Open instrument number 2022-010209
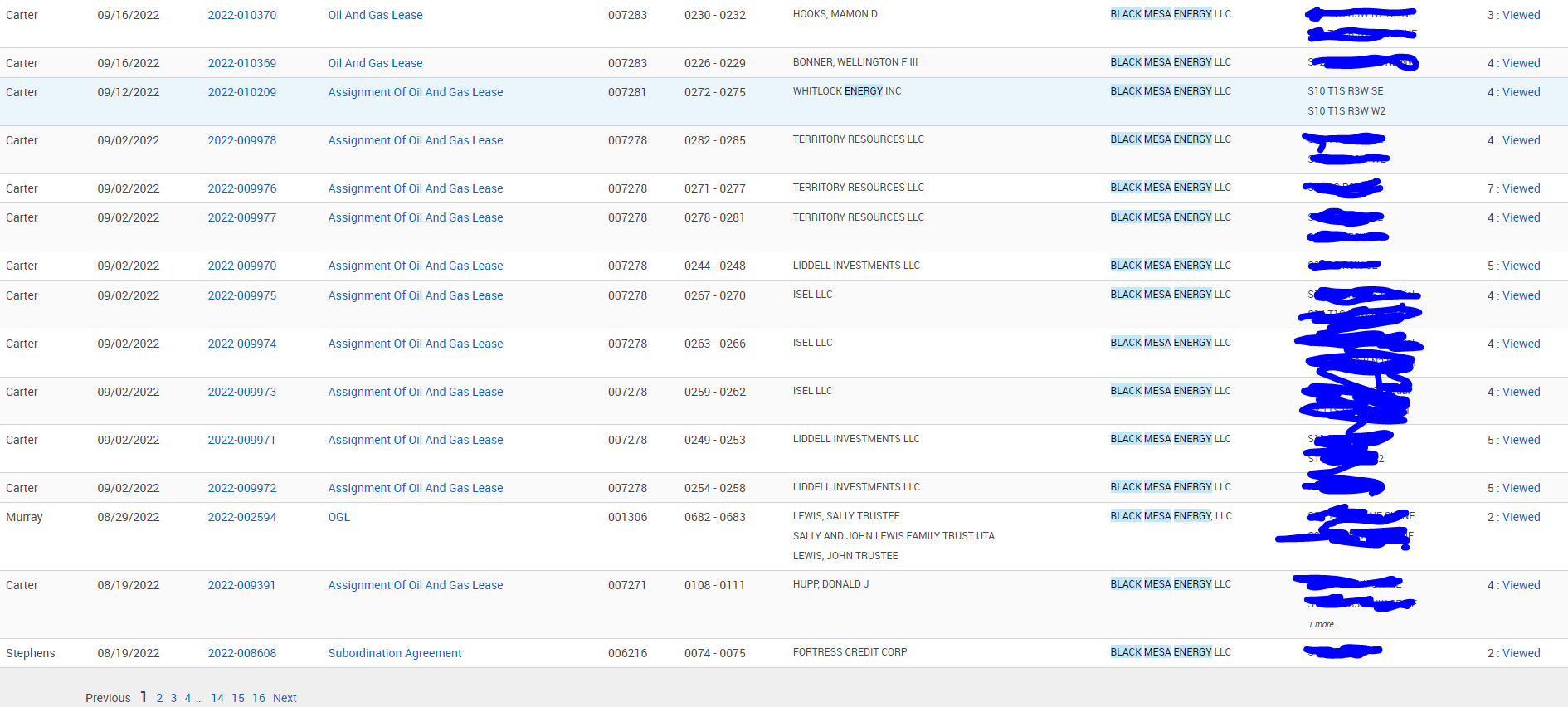The image size is (1568, 707). [242, 92]
